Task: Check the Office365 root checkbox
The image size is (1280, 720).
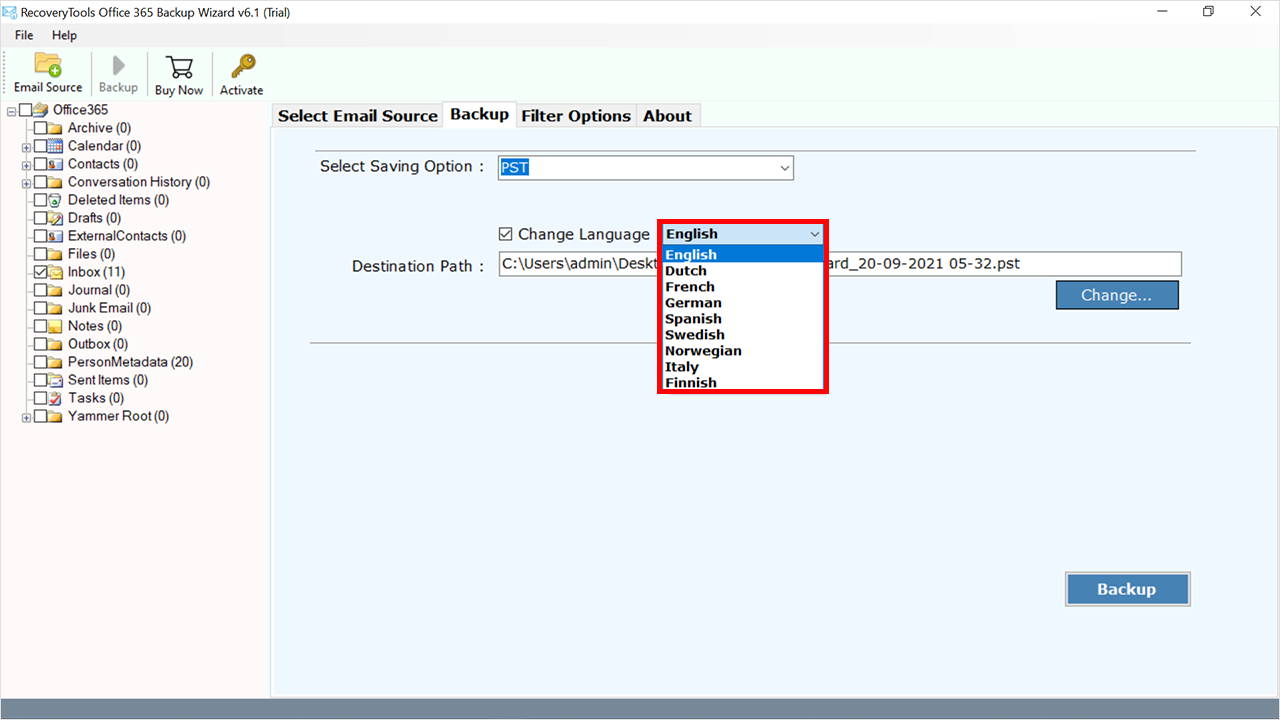Action: click(26, 110)
